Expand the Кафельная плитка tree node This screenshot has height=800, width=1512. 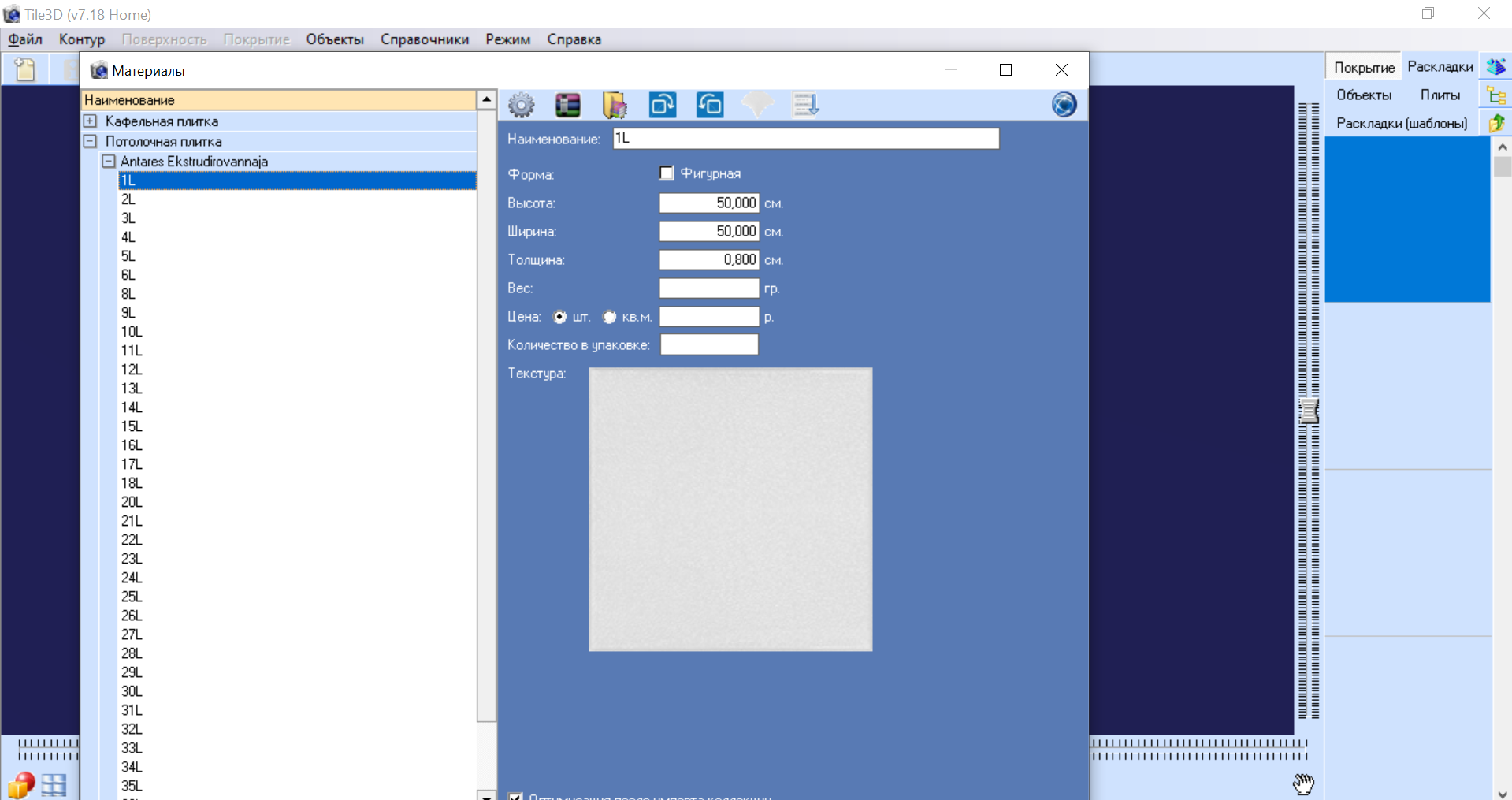90,121
